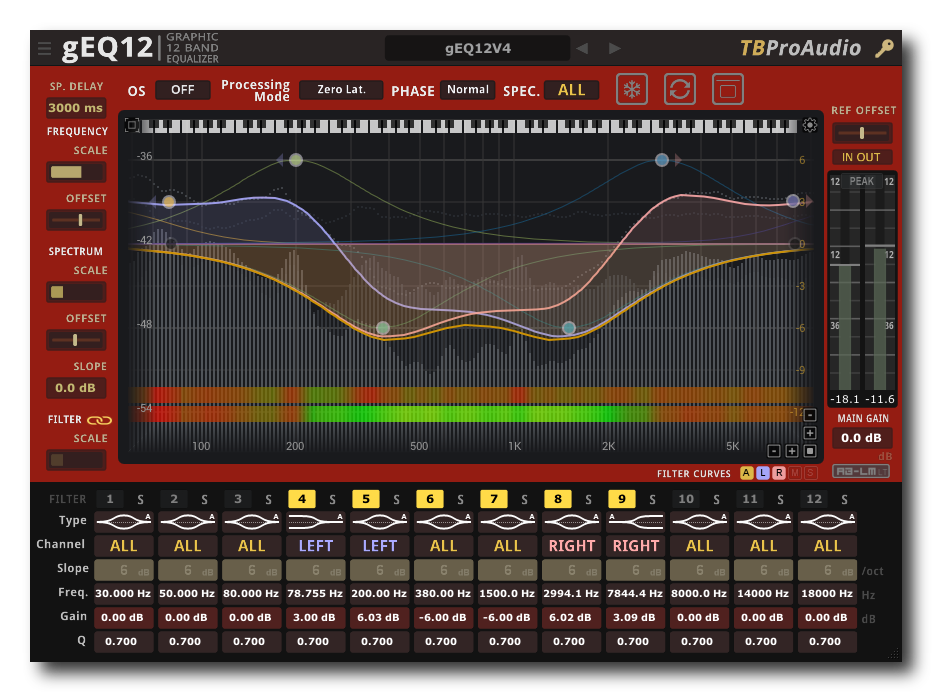Click filter 8 gain 6.02 dB field

pyautogui.click(x=571, y=618)
